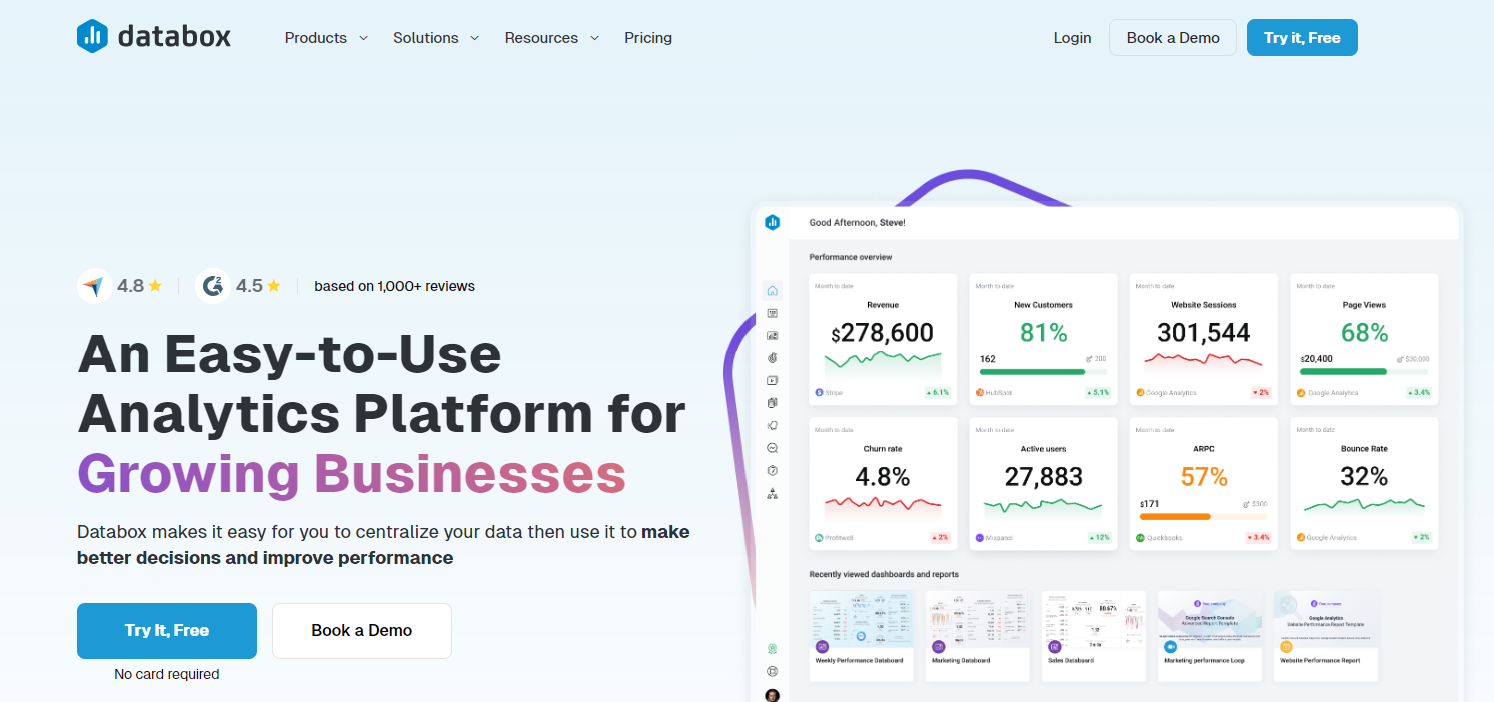
Task: Expand the Products dropdown menu
Action: [x=325, y=37]
